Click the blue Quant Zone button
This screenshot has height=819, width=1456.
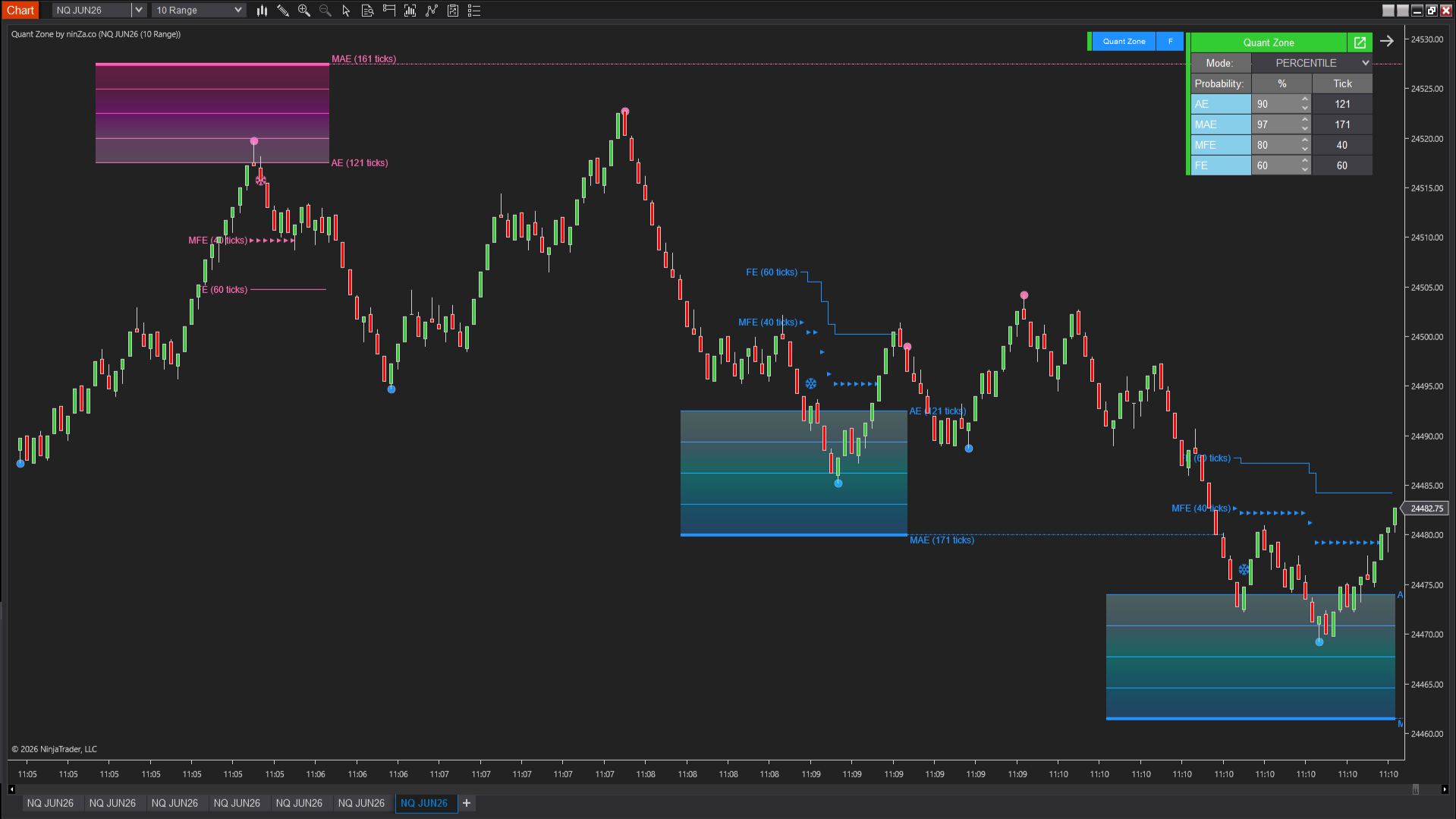(1124, 42)
